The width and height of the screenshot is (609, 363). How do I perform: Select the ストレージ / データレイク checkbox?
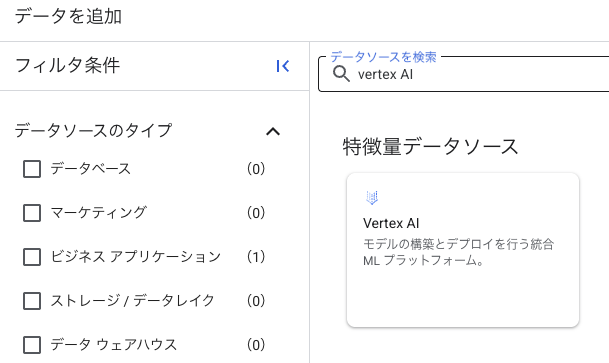pyautogui.click(x=32, y=301)
